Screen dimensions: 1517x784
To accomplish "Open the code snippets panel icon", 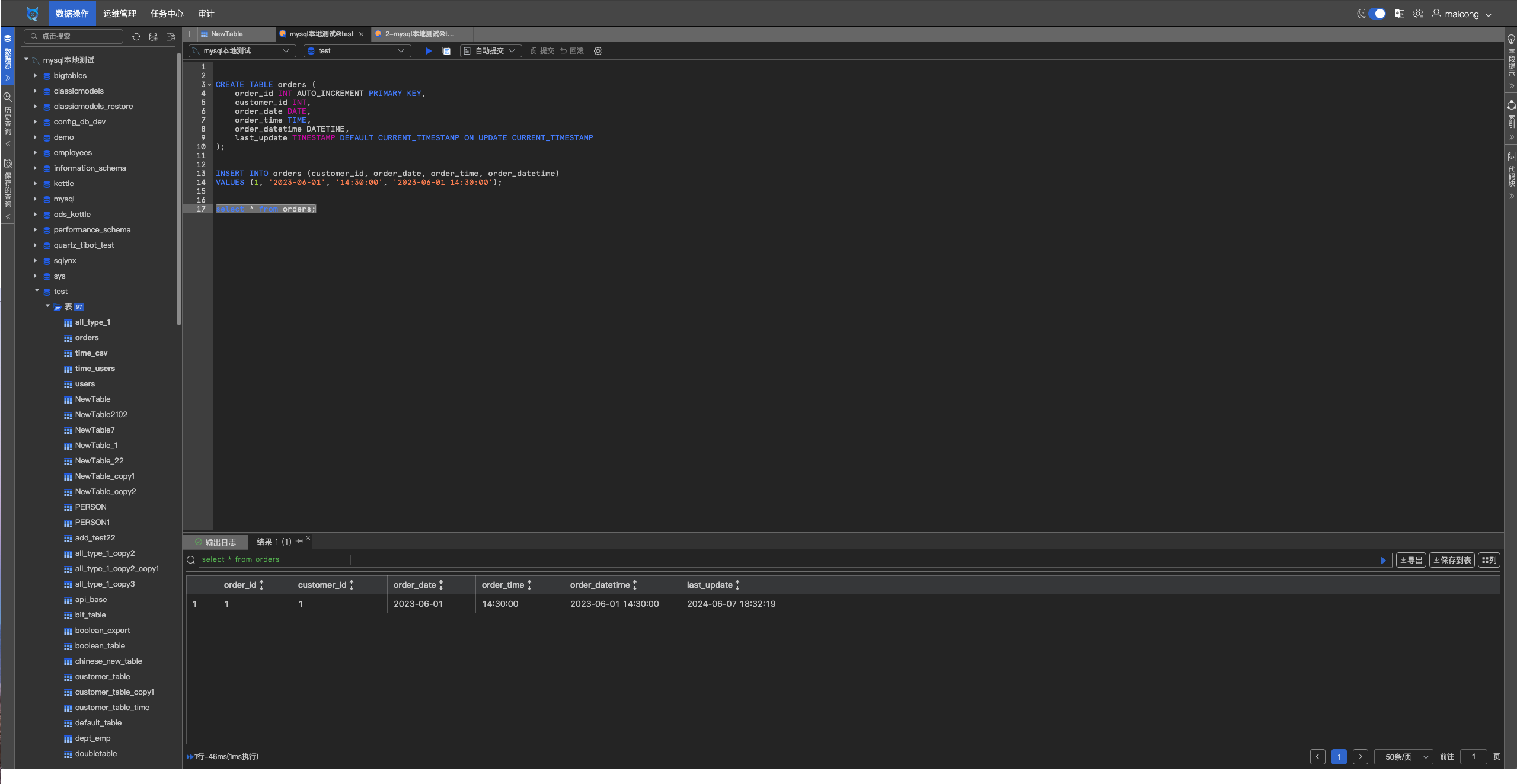I will (1511, 156).
